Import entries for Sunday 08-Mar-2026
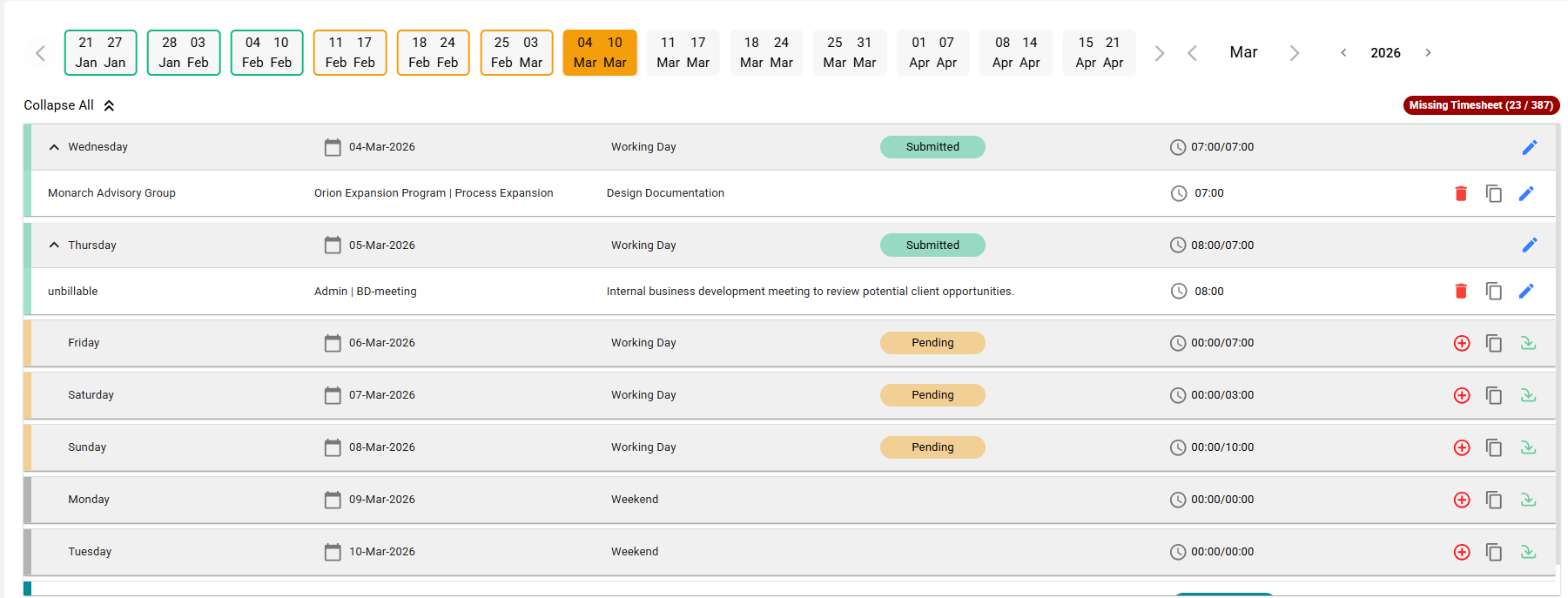Viewport: 1568px width, 598px height. pos(1528,447)
